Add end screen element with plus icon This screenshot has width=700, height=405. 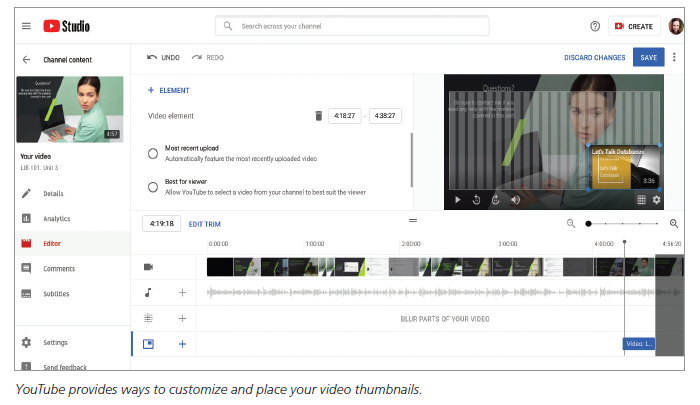coord(182,344)
